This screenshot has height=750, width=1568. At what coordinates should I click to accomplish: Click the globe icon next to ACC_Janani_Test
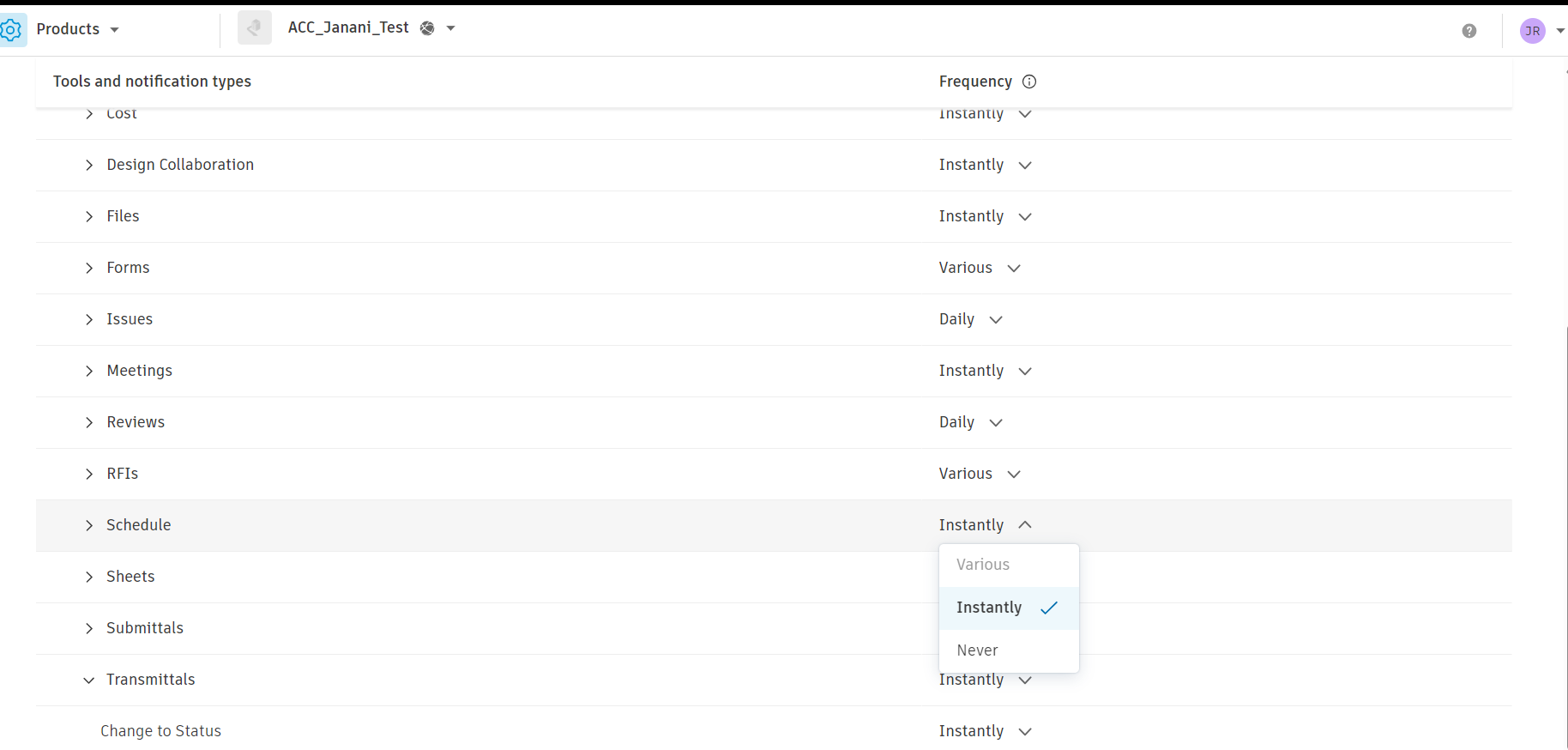click(427, 28)
